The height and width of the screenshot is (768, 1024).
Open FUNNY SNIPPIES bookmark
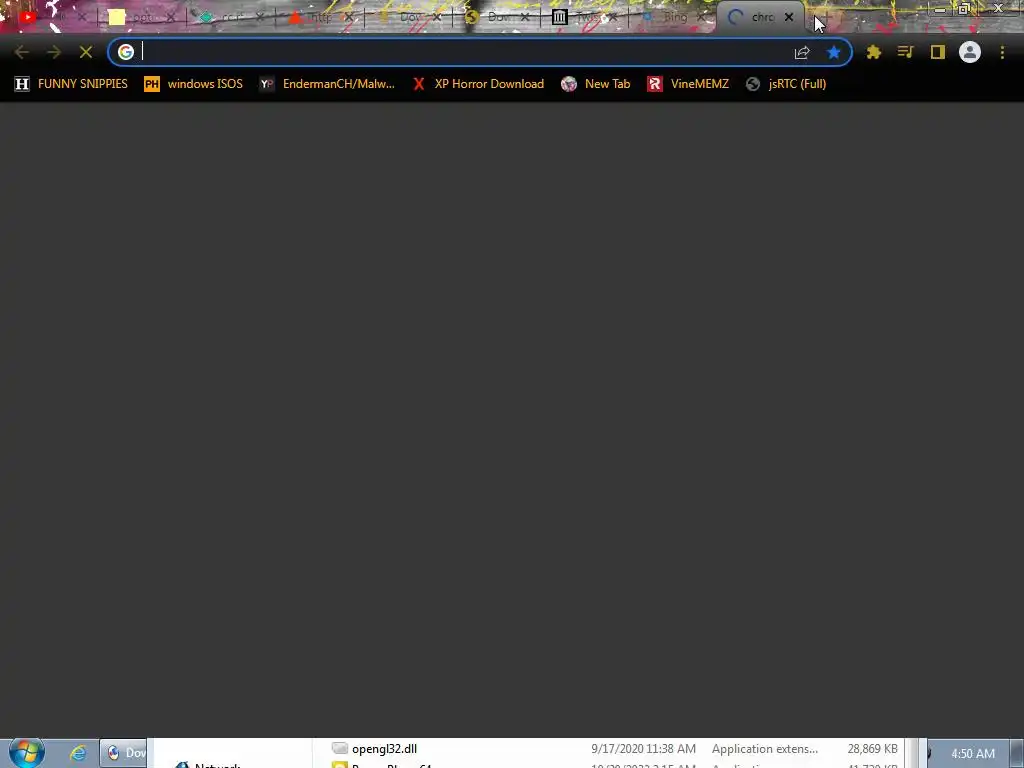[71, 84]
